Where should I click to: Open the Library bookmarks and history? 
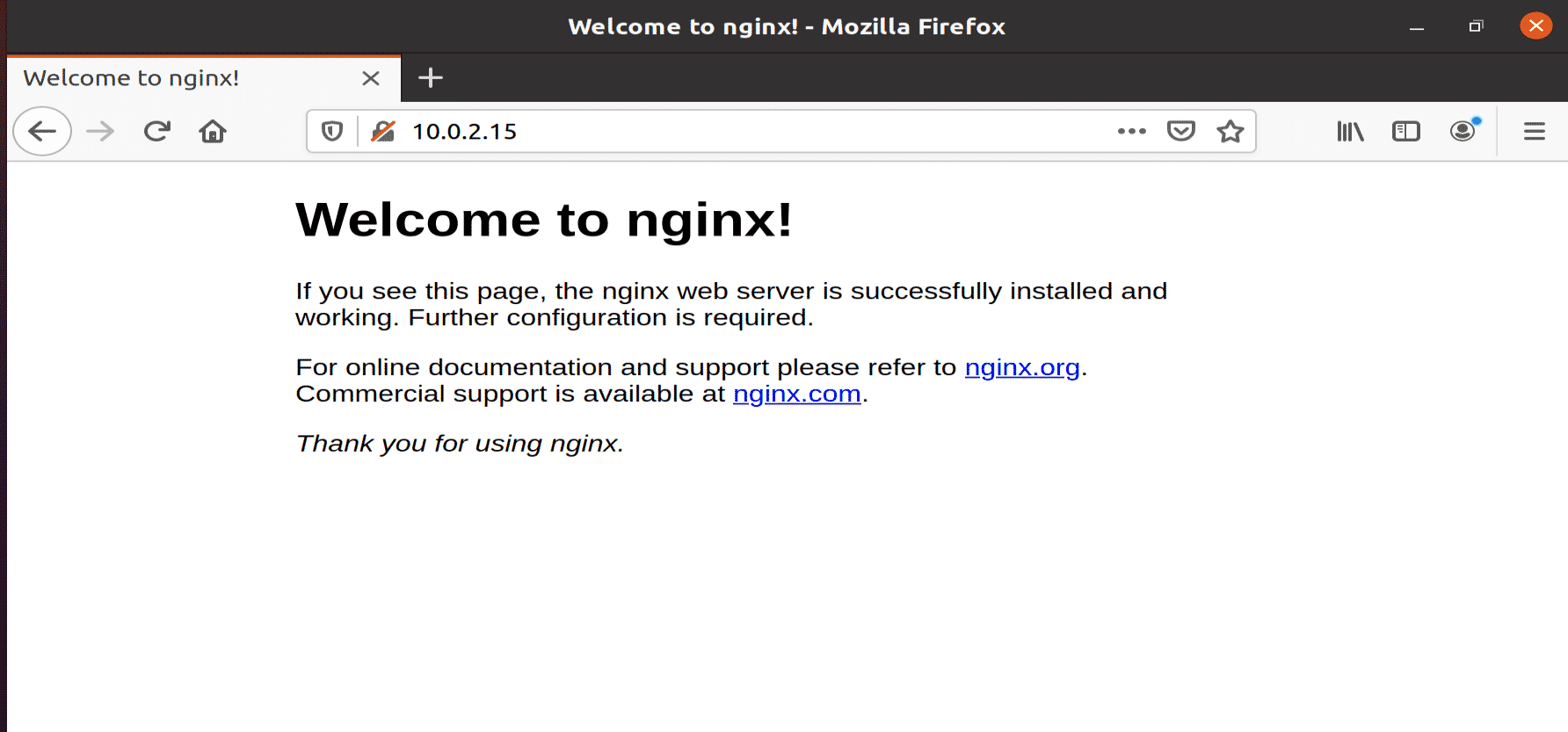click(x=1350, y=132)
